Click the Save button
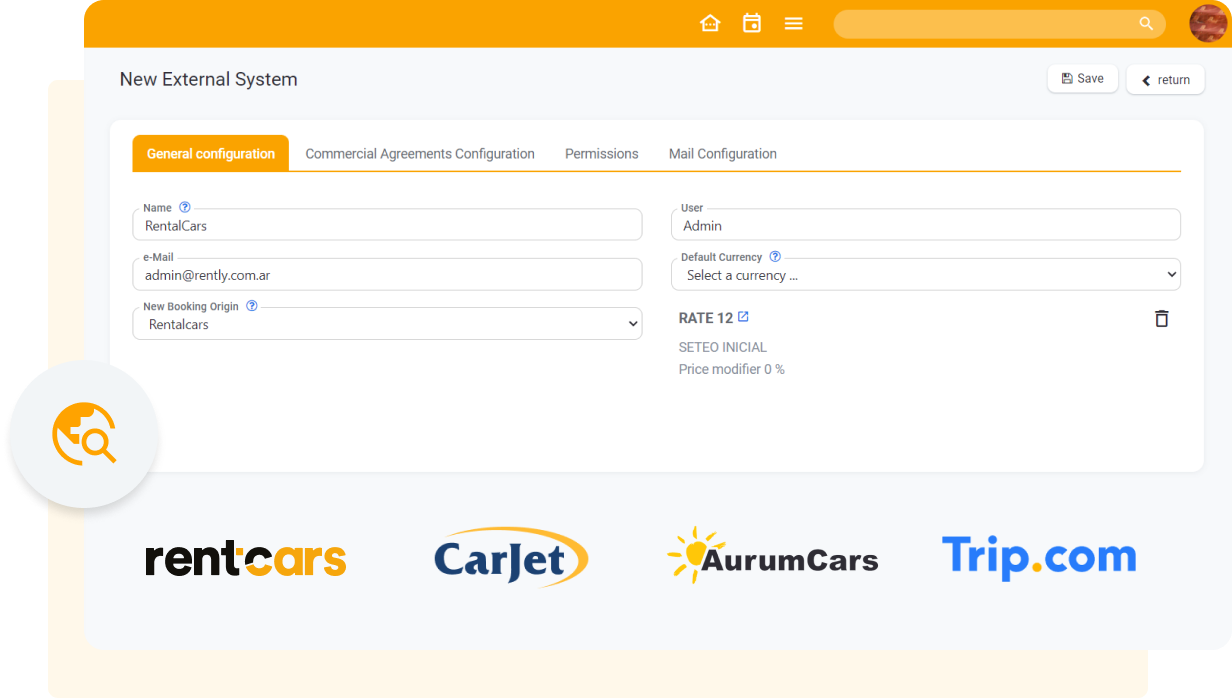Viewport: 1232px width, 698px height. 1082,78
